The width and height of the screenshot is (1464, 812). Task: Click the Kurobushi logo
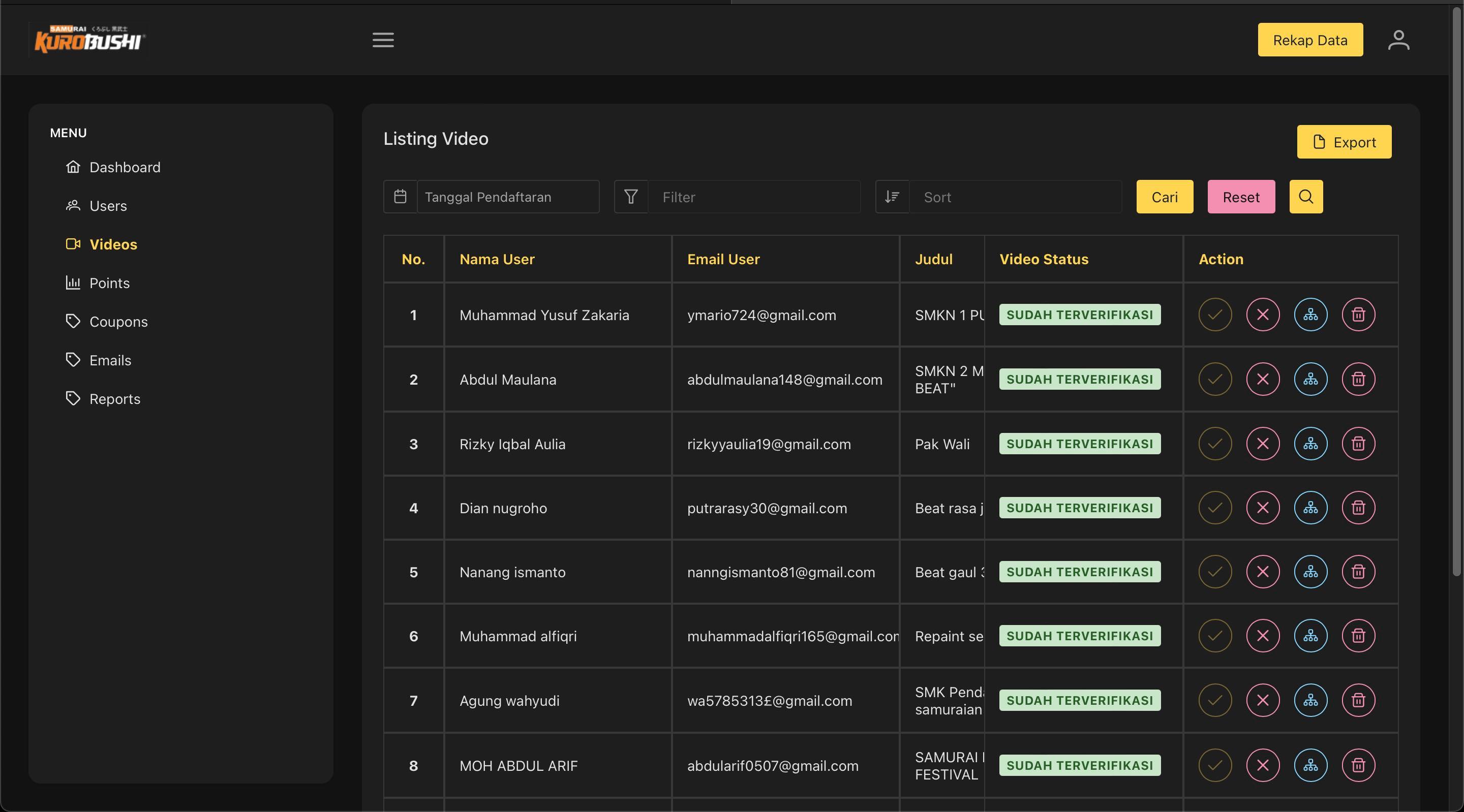click(x=89, y=39)
